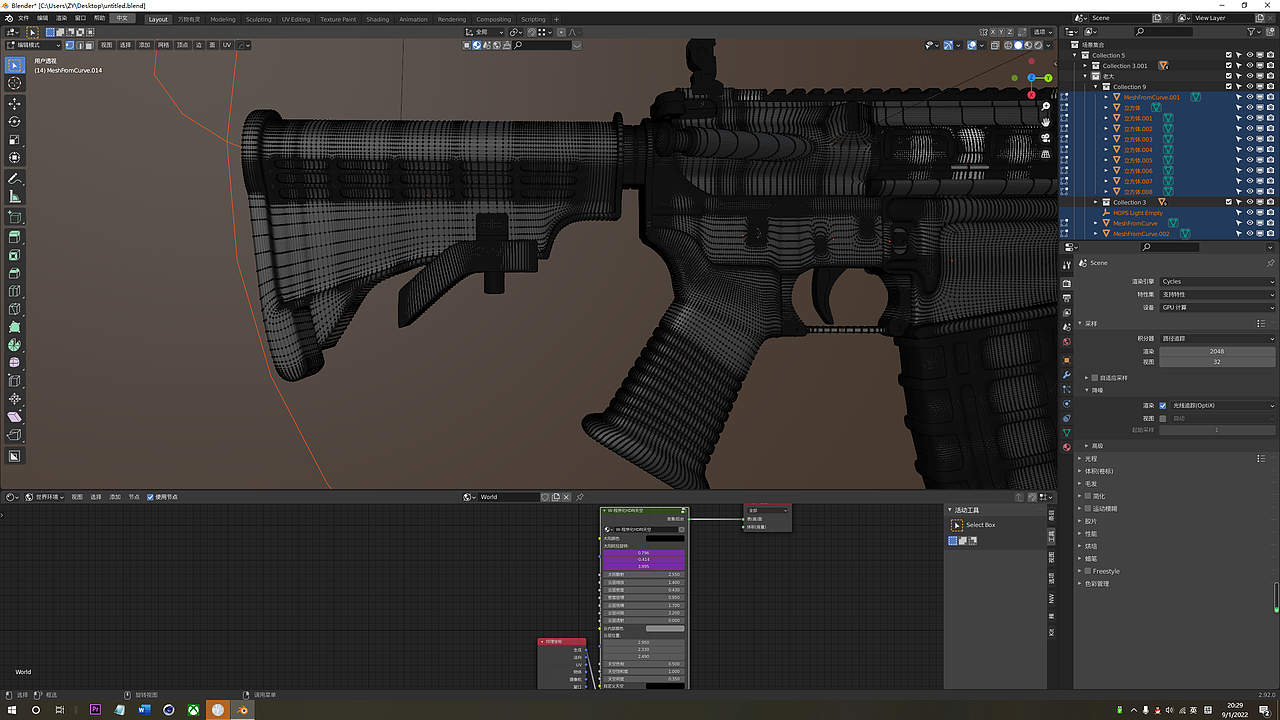Viewport: 1280px width, 720px height.
Task: Open the 渲染 menu in the top bar
Action: click(x=62, y=18)
